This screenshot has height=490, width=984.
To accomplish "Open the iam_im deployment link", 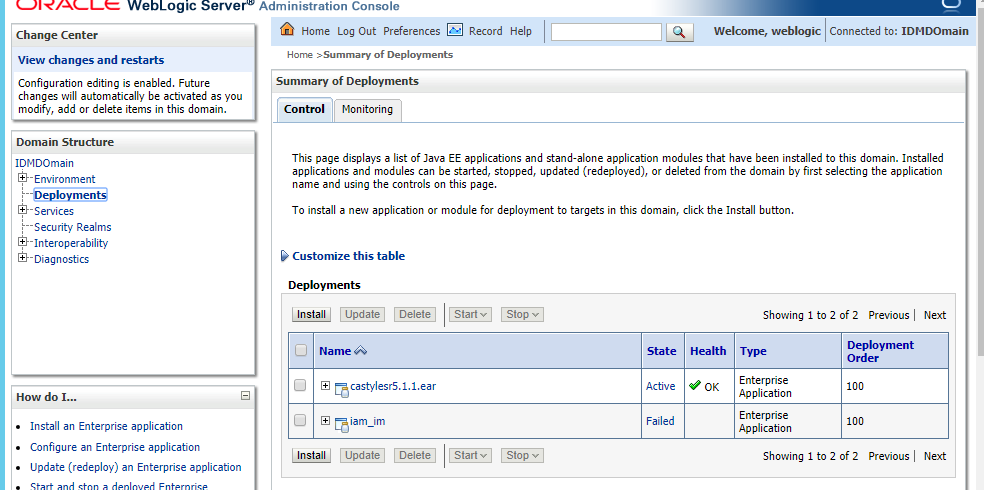I will [x=368, y=421].
